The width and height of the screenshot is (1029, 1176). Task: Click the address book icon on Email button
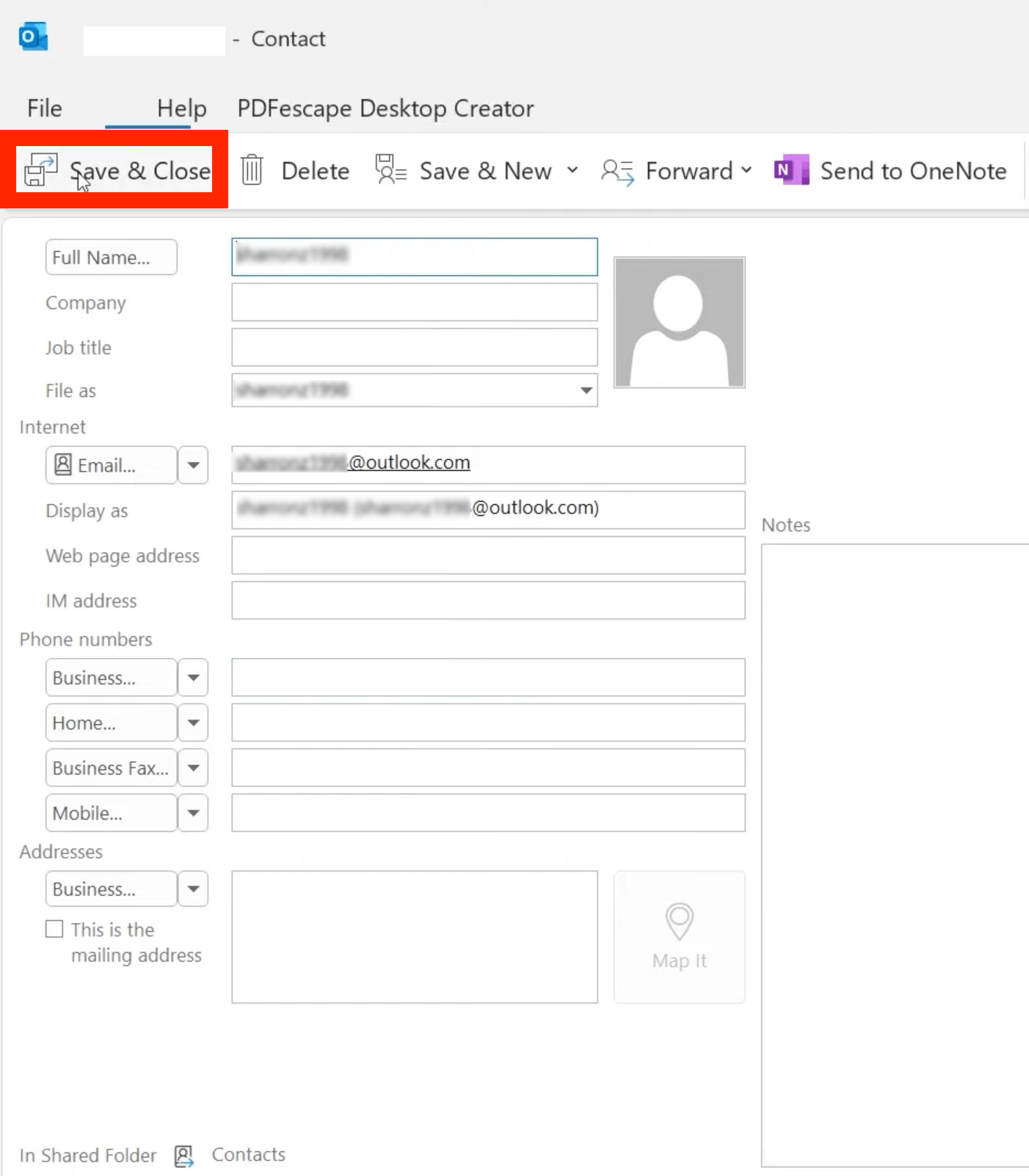pos(63,464)
